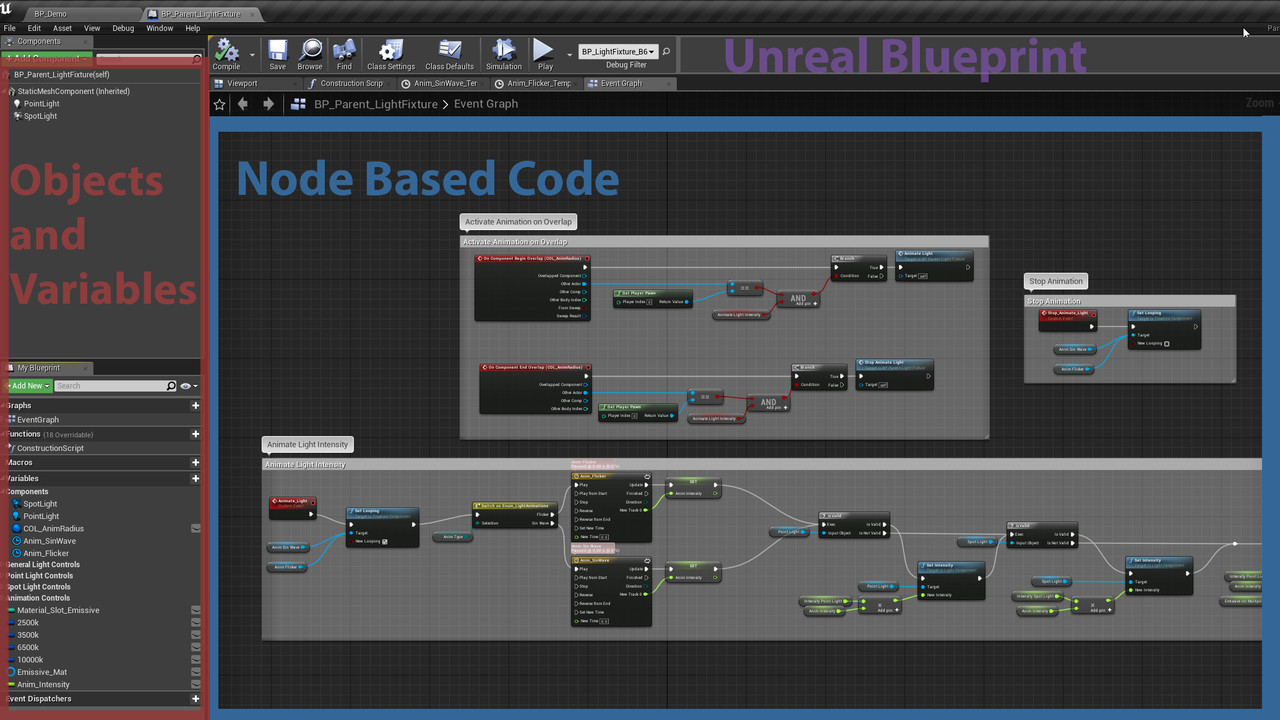Switch to the Anim_Flicker timeline tab
This screenshot has height=720, width=1280.
(539, 83)
